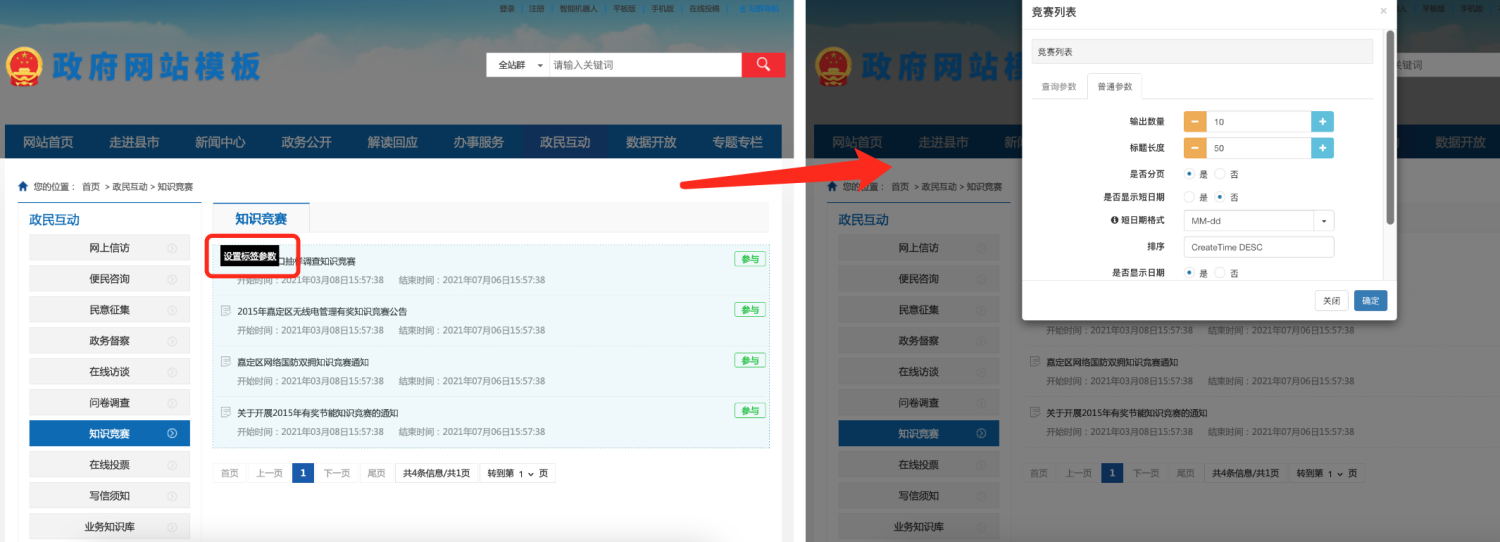This screenshot has height=542, width=1500.
Task: Click arrow icon on highlighted 知识竞赛 row, left page
Action: (172, 433)
